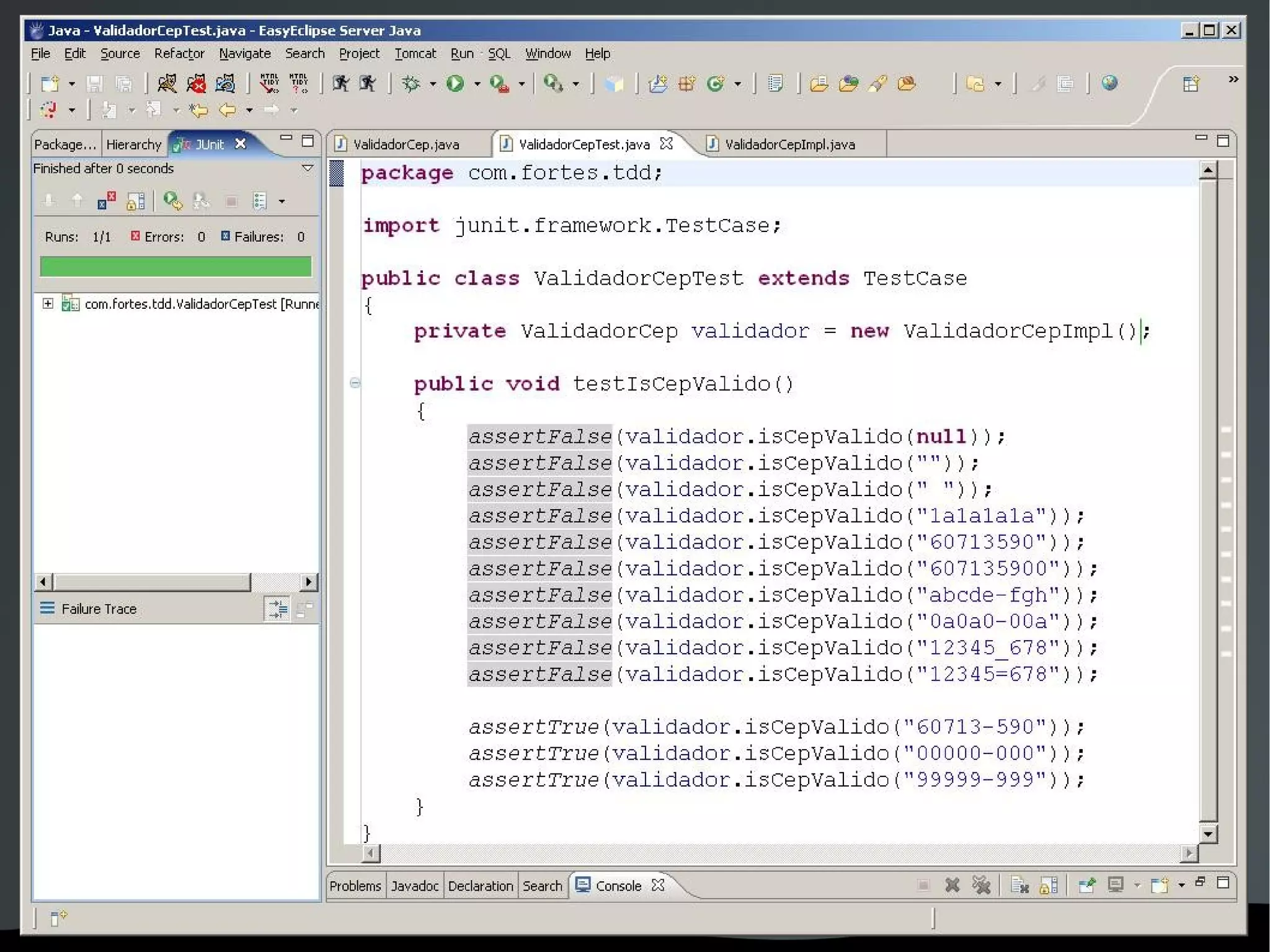This screenshot has height=952, width=1270.
Task: Click the green Run button in toolbar
Action: click(455, 83)
